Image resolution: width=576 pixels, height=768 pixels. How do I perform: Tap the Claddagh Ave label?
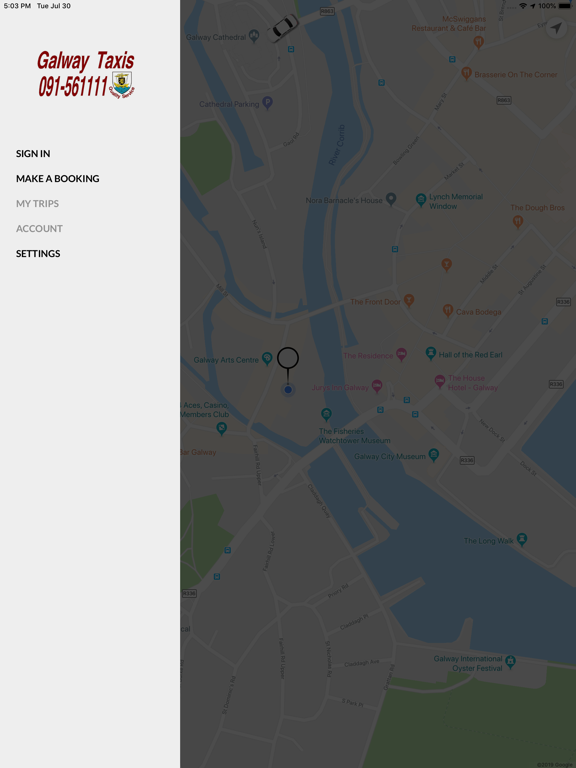click(361, 664)
